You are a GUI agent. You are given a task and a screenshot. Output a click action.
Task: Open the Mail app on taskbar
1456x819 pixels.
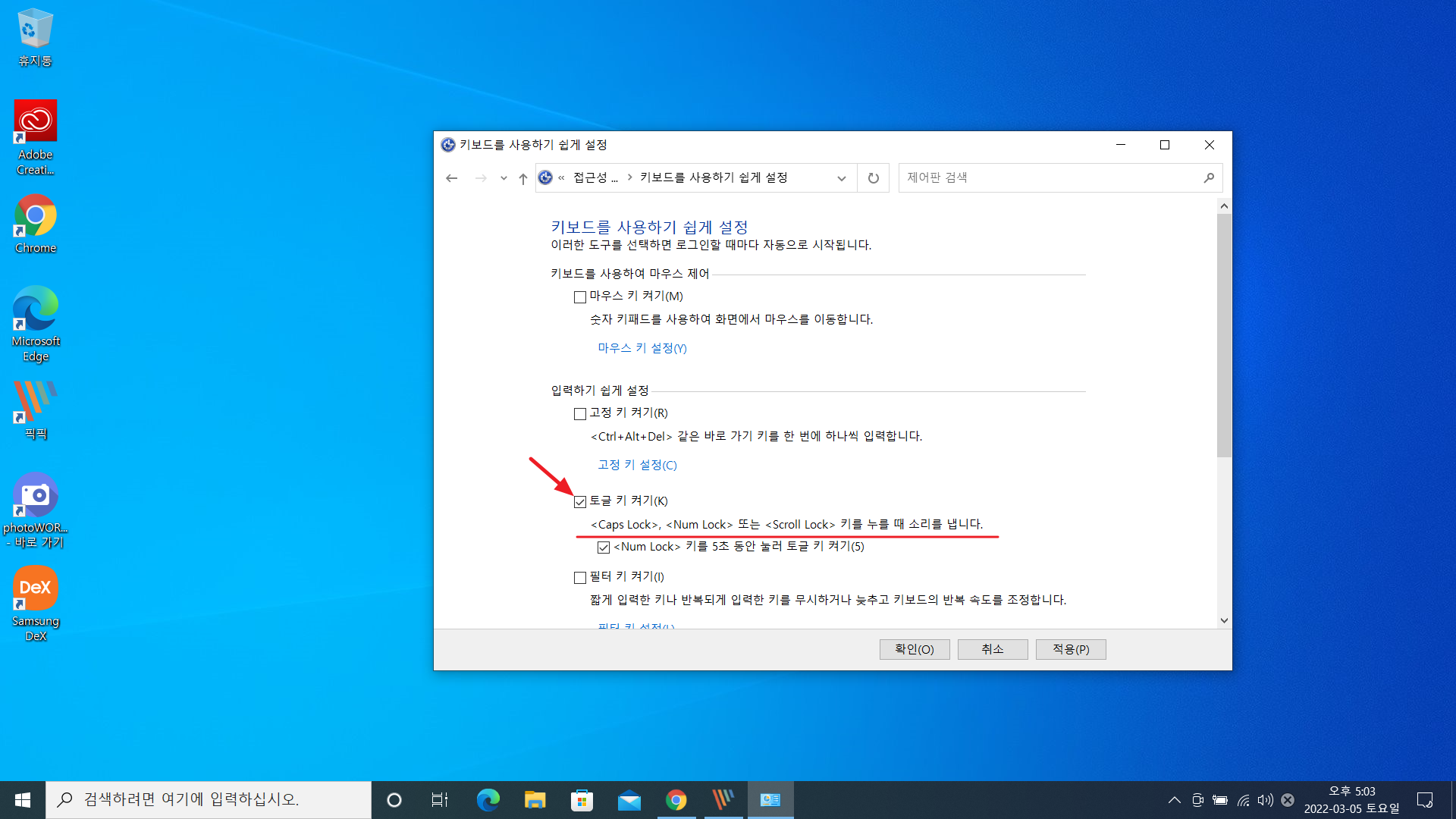[629, 800]
